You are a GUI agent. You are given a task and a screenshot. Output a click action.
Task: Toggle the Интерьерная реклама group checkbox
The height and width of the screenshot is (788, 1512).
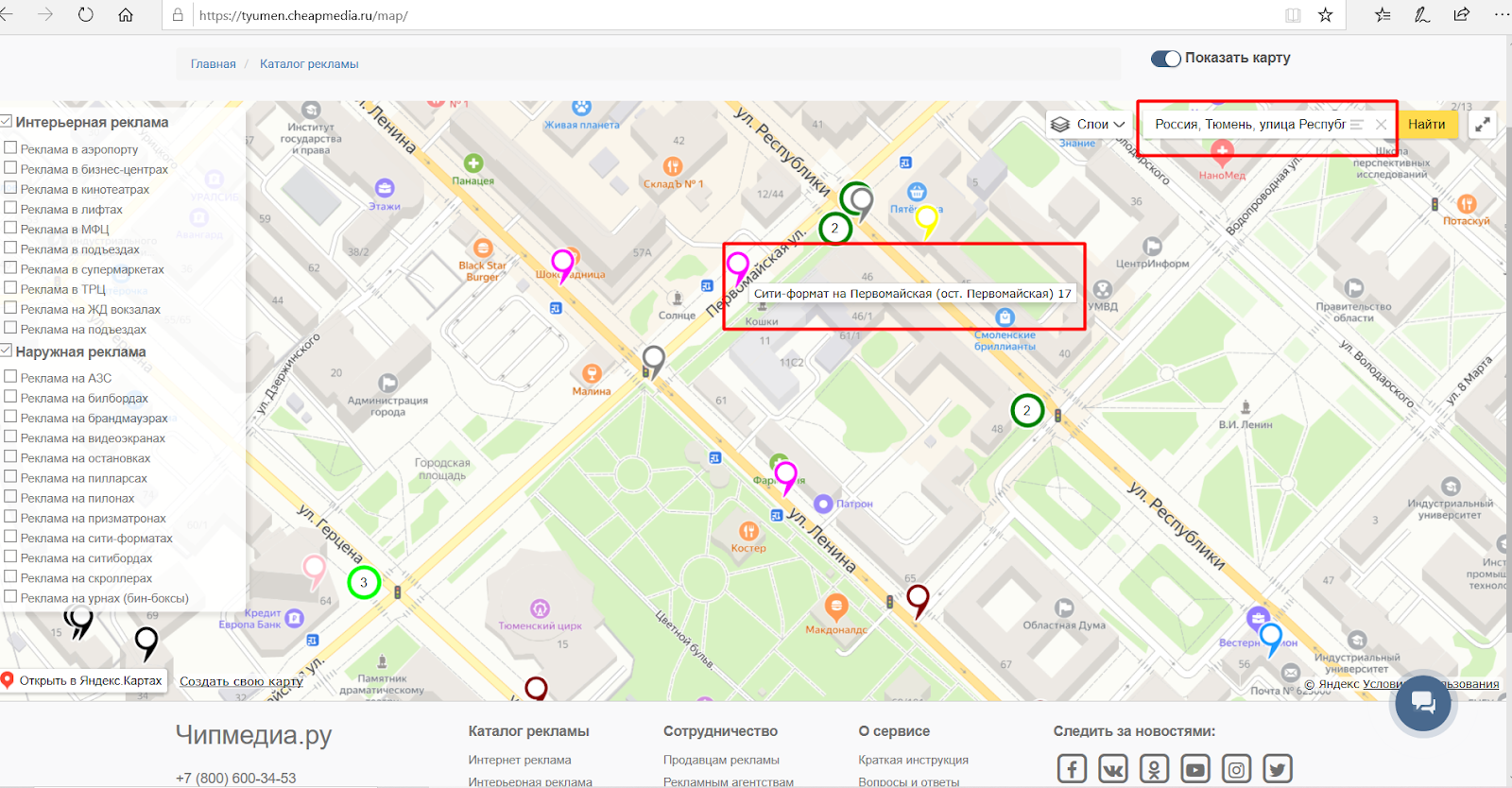(x=7, y=121)
